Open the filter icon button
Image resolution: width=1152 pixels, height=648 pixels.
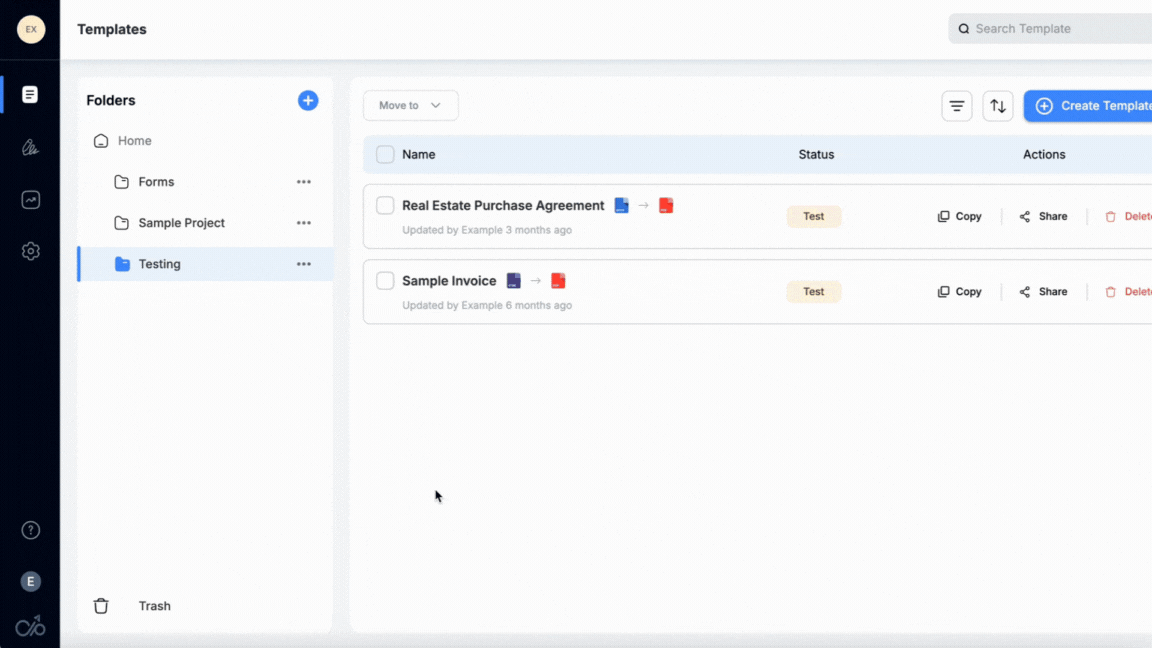coord(957,106)
